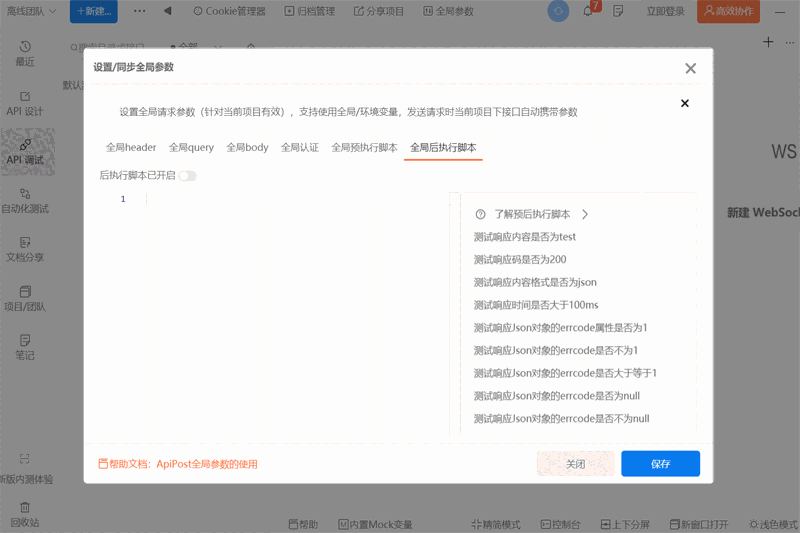Open 分享项目 in the top toolbar
800x533 pixels.
point(379,11)
